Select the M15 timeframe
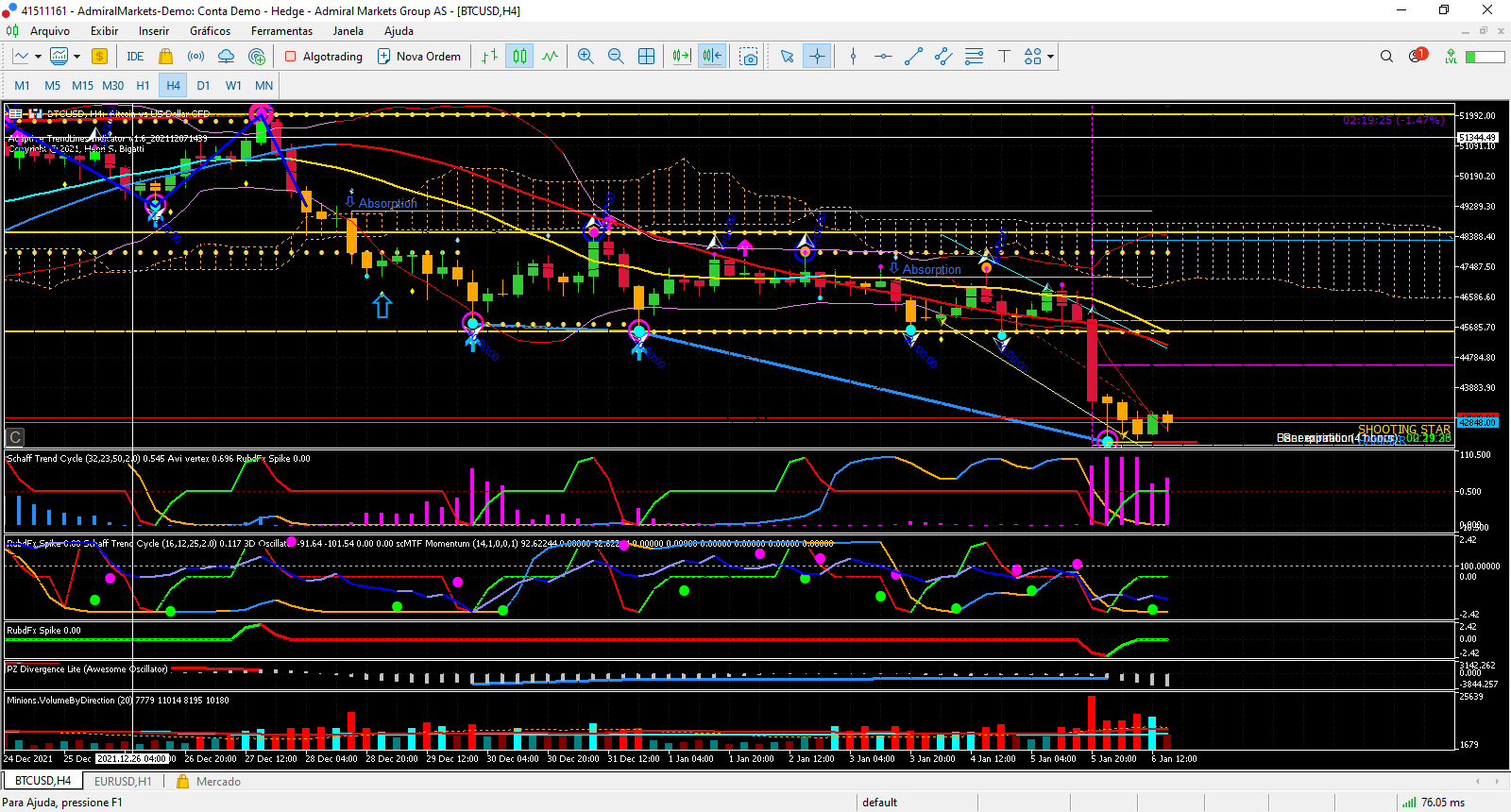The image size is (1511, 812). (x=82, y=85)
